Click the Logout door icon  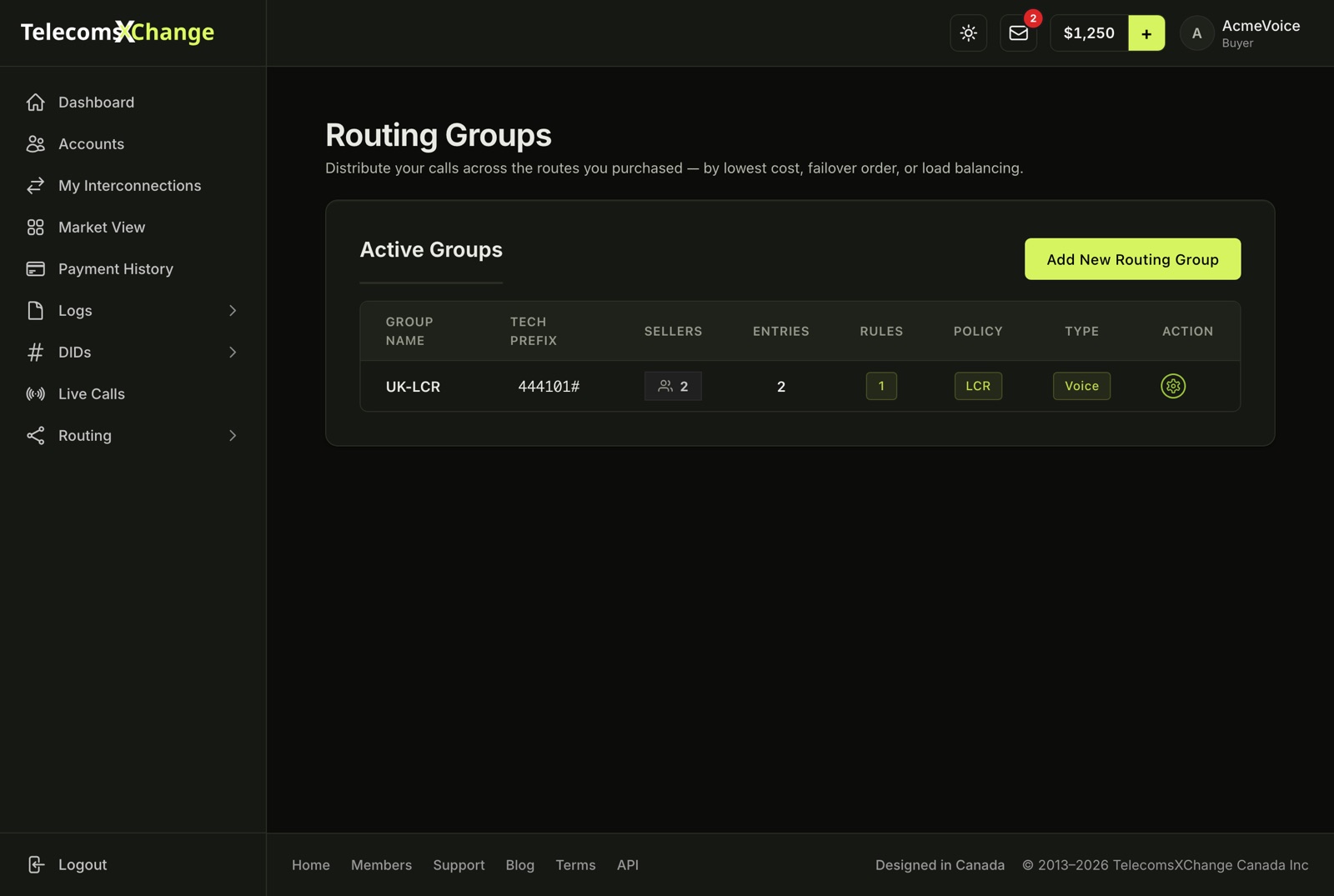(x=35, y=864)
